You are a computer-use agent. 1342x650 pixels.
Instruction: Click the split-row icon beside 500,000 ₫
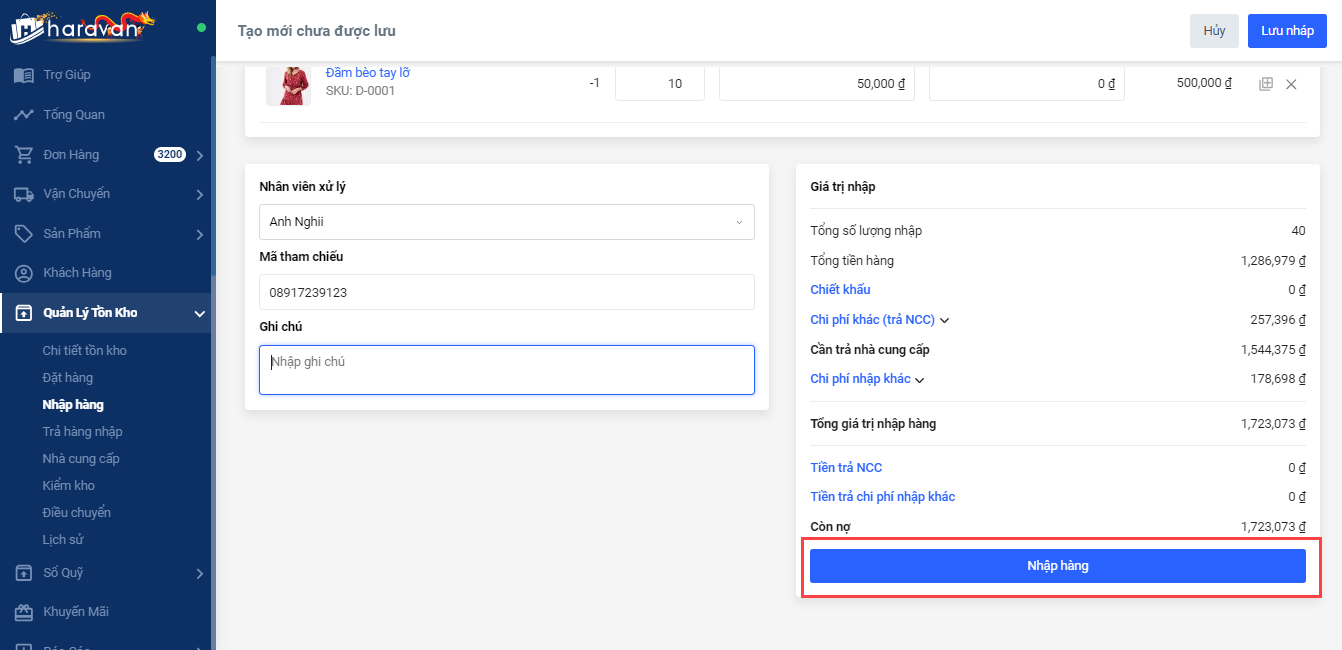coord(1266,84)
